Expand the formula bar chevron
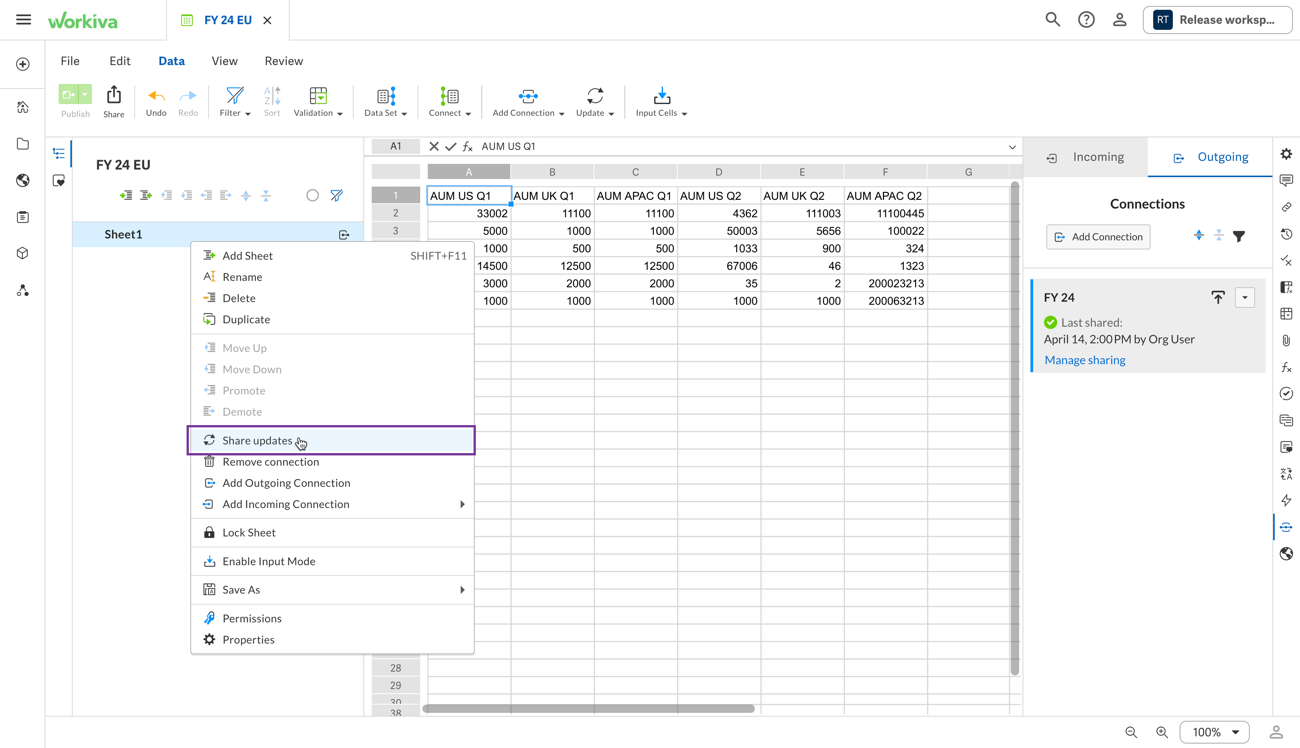The height and width of the screenshot is (748, 1300). pyautogui.click(x=1012, y=147)
